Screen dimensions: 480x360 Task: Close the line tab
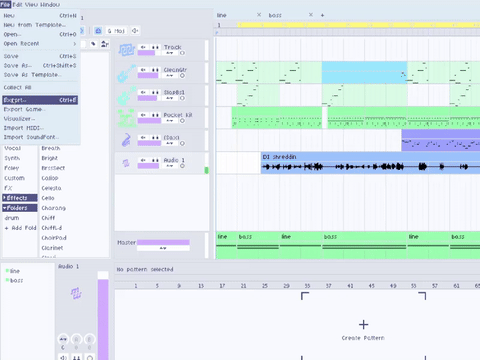259,15
